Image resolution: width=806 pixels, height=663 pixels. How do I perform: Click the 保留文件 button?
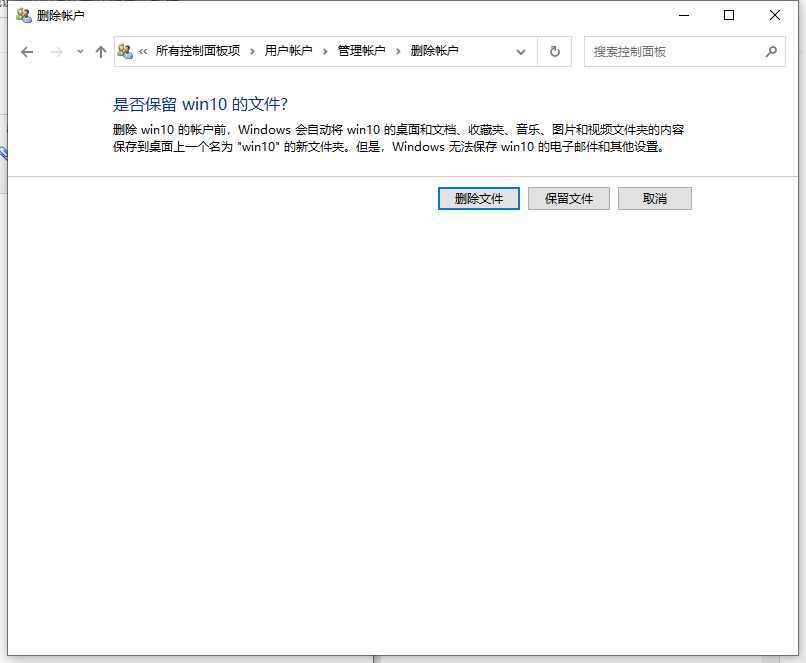pos(568,198)
